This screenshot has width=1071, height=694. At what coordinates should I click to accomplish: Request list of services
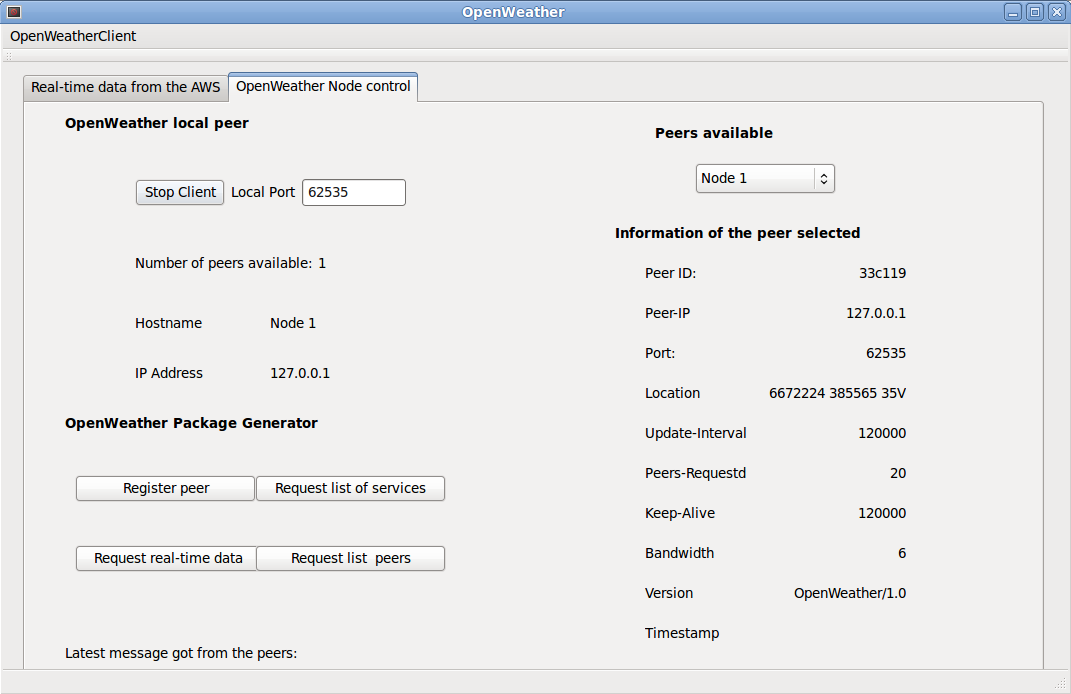pyautogui.click(x=350, y=488)
